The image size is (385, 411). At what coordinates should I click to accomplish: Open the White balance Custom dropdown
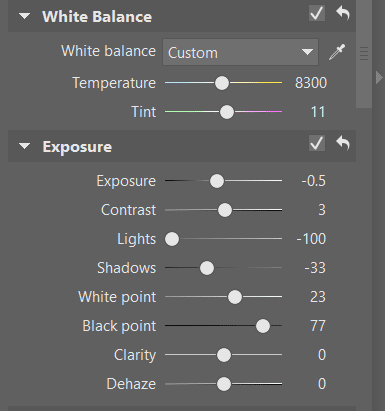point(240,52)
